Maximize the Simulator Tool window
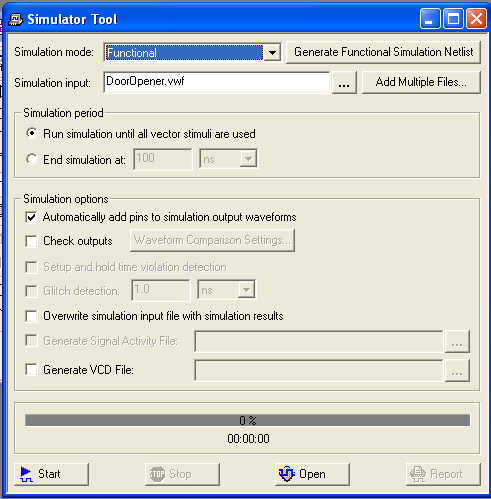 453,19
